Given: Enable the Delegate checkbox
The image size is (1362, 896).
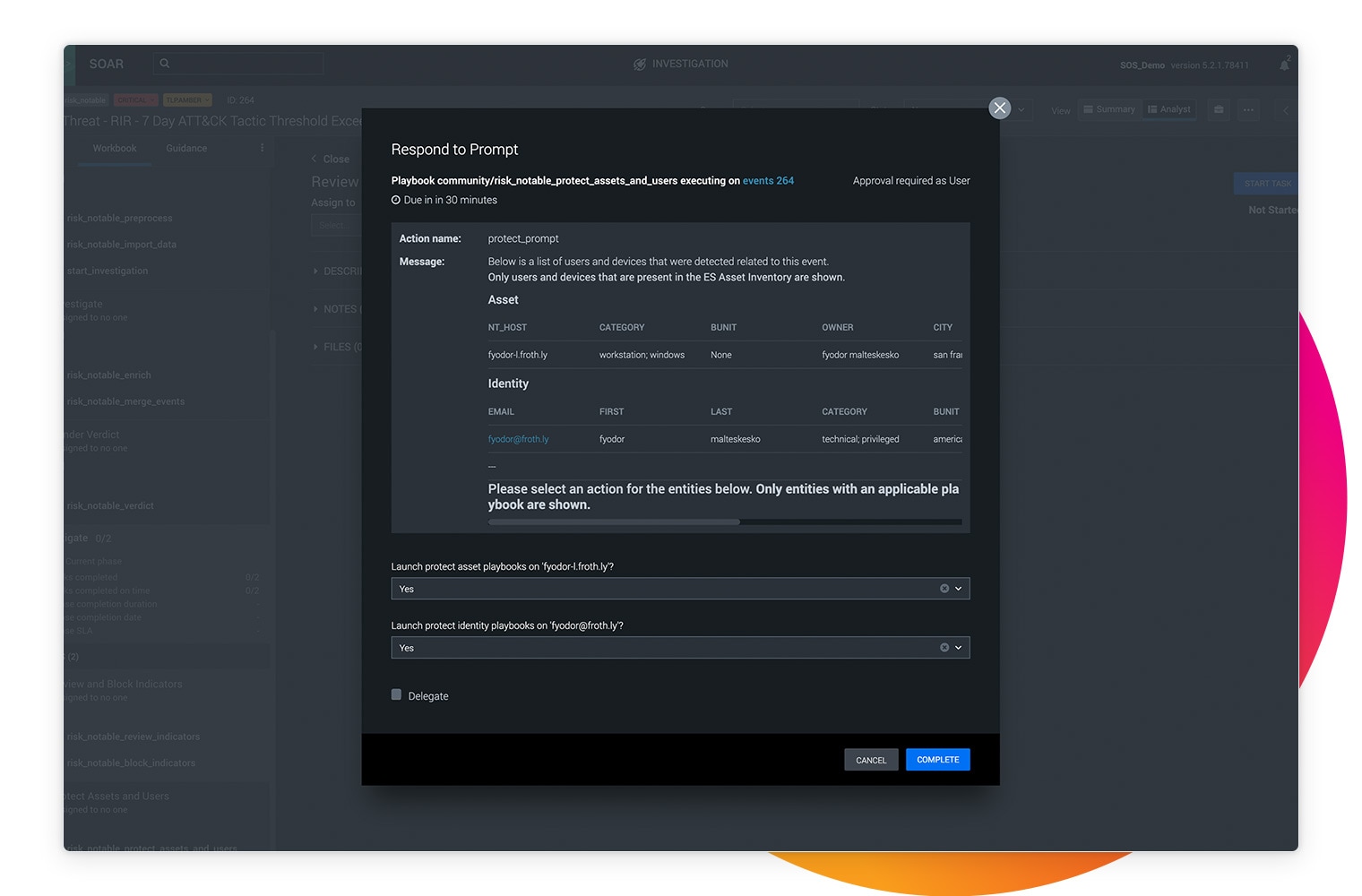Looking at the screenshot, I should [396, 694].
